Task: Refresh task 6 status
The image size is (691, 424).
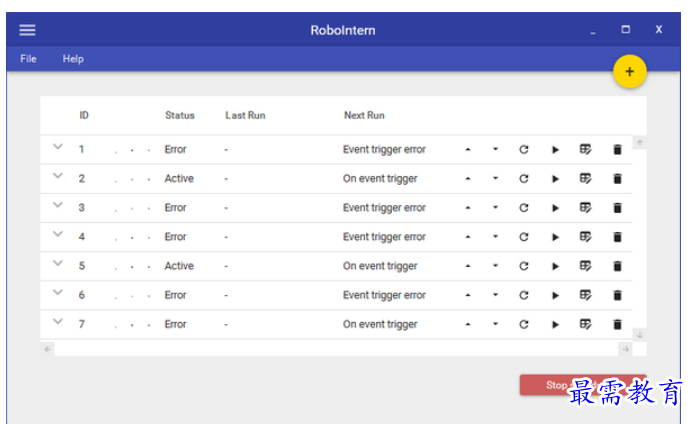Action: pyautogui.click(x=524, y=295)
